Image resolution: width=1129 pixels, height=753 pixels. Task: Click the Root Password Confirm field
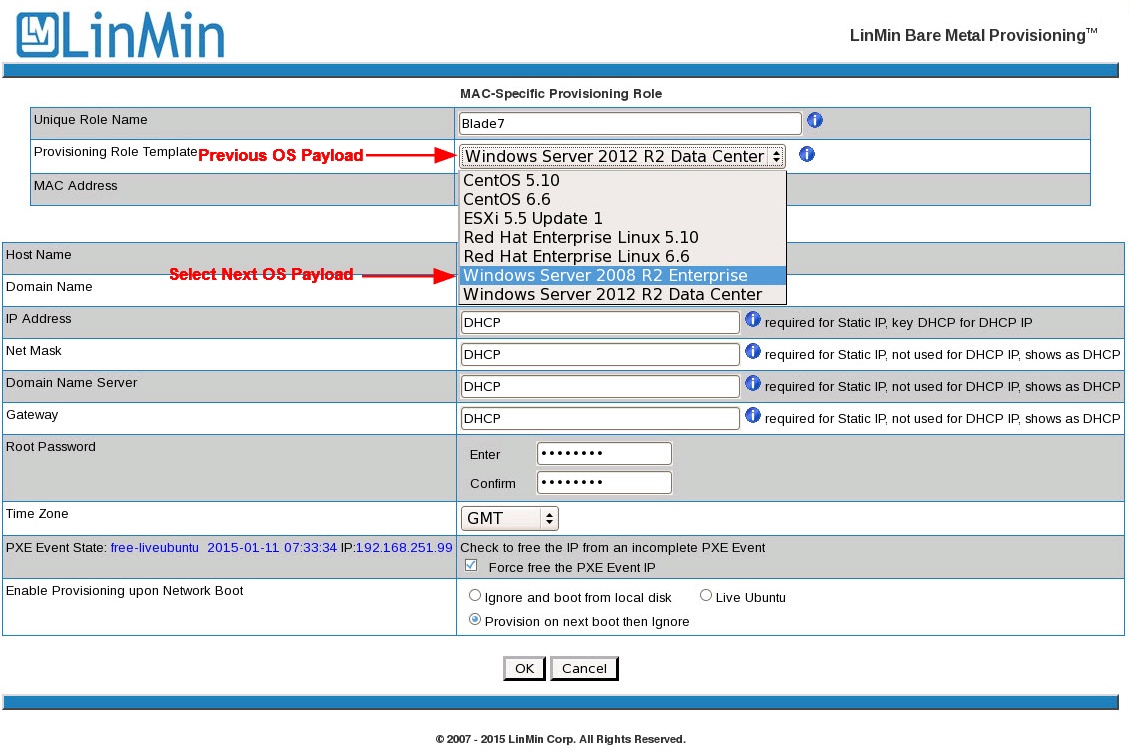(x=604, y=482)
